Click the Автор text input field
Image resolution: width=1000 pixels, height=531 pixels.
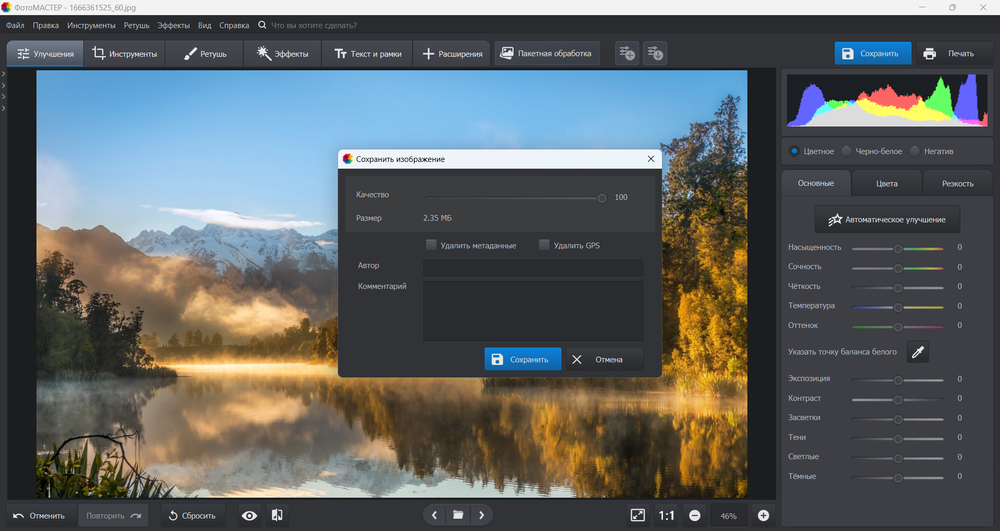[532, 267]
